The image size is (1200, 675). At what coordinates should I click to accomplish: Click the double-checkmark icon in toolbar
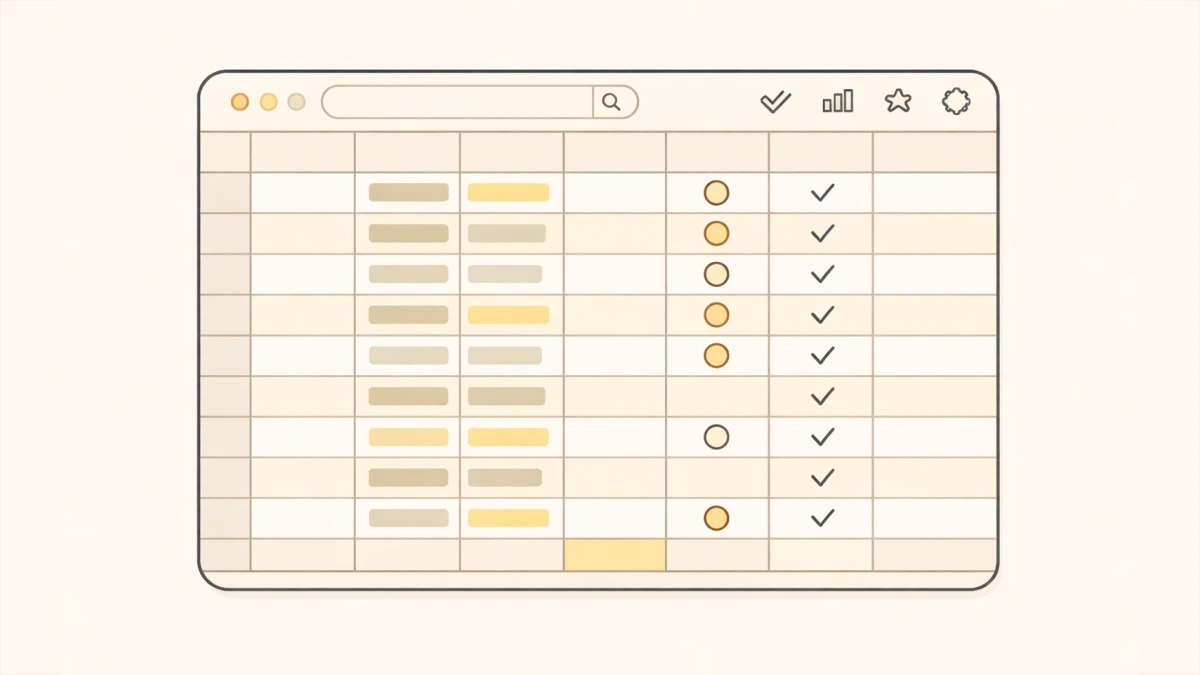click(775, 101)
